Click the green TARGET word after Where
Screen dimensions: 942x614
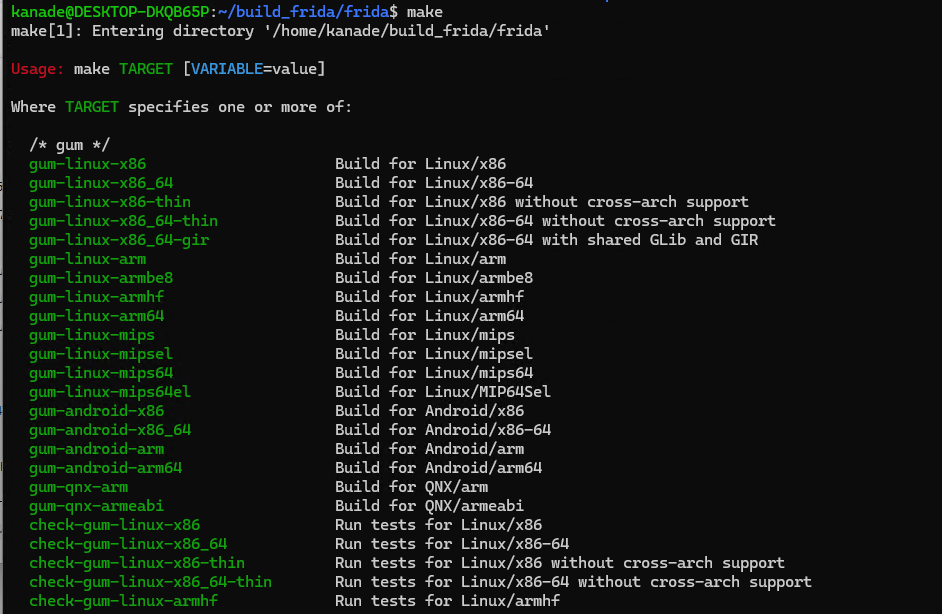point(92,107)
